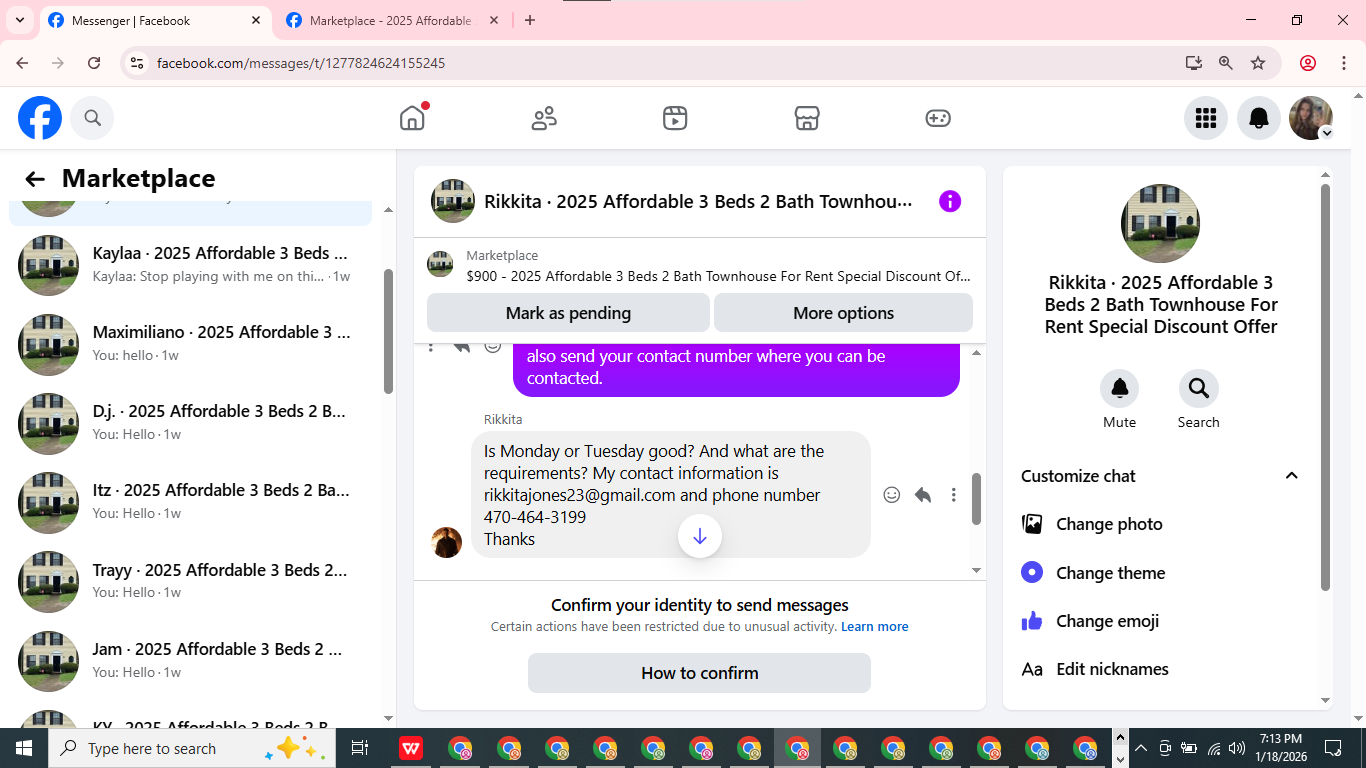
Task: Open the Gaming controller icon
Action: pyautogui.click(x=938, y=118)
